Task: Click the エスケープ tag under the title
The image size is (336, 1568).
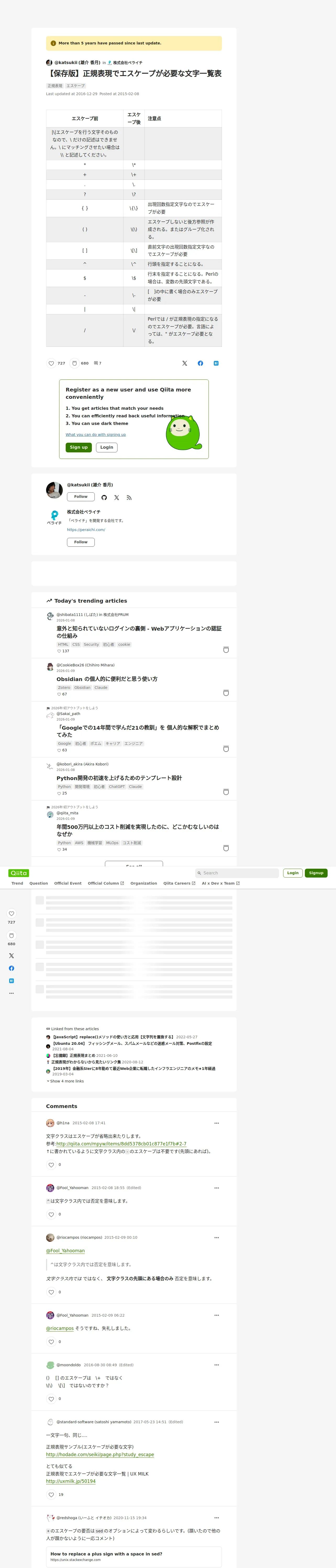Action: coord(76,86)
